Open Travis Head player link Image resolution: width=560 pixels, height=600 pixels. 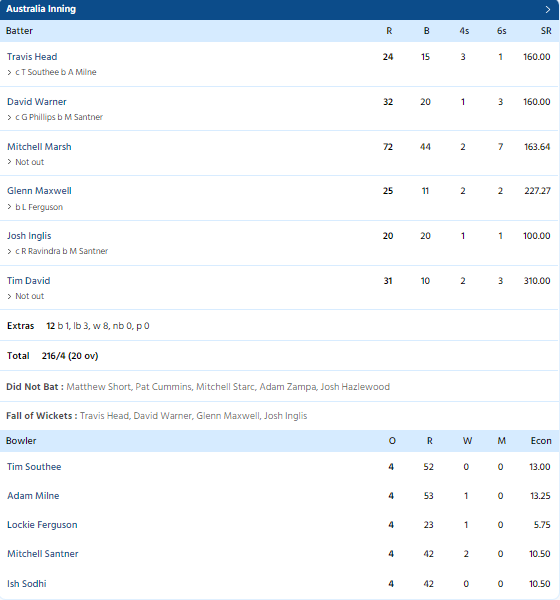(32, 57)
